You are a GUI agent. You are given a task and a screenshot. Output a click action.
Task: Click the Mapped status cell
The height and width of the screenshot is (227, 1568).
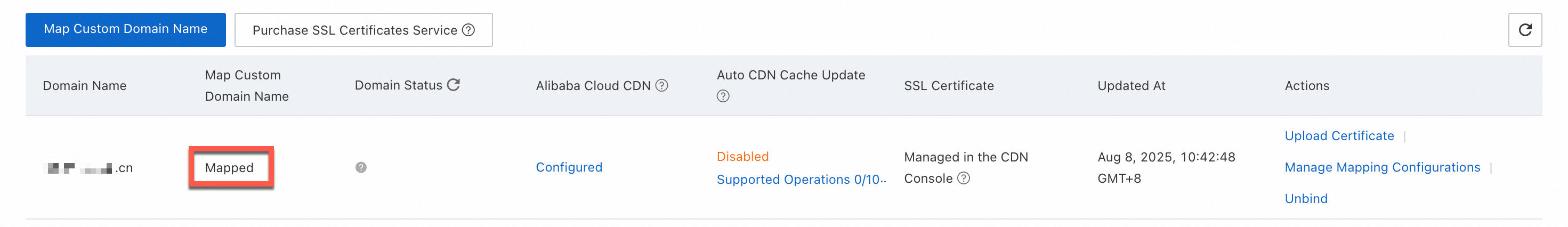click(230, 167)
